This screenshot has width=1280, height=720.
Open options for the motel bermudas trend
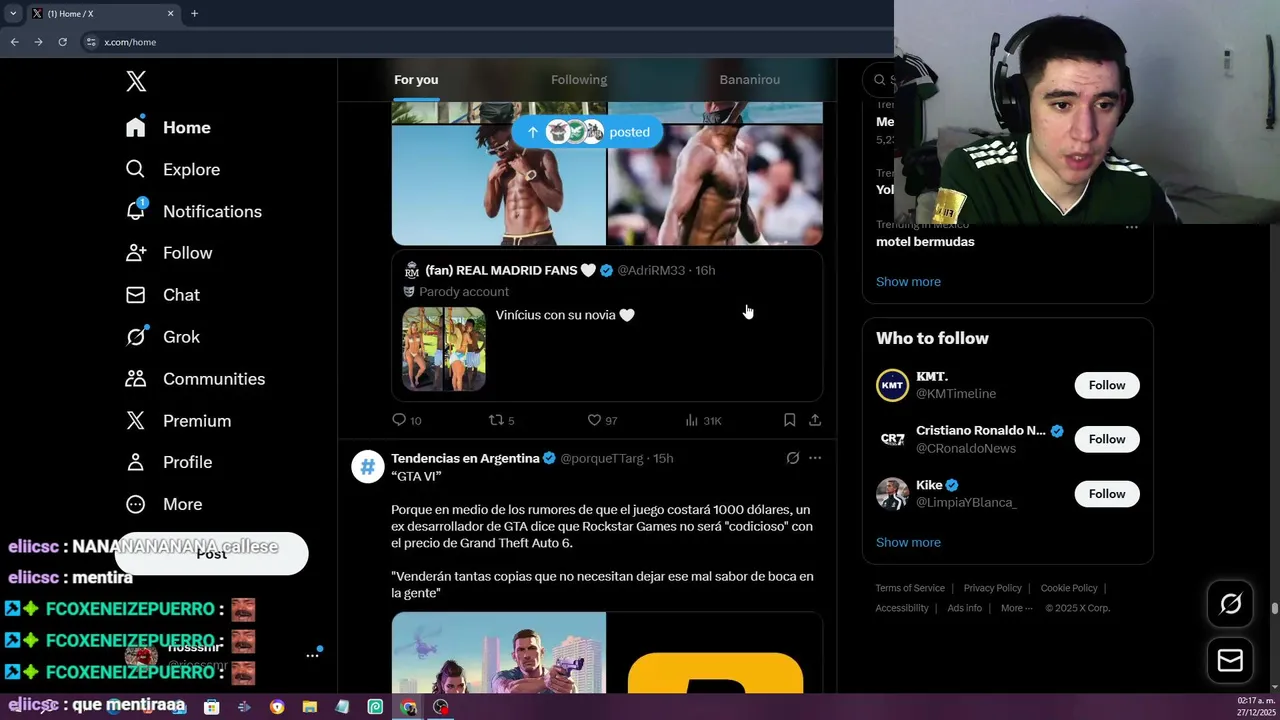pos(1132,227)
